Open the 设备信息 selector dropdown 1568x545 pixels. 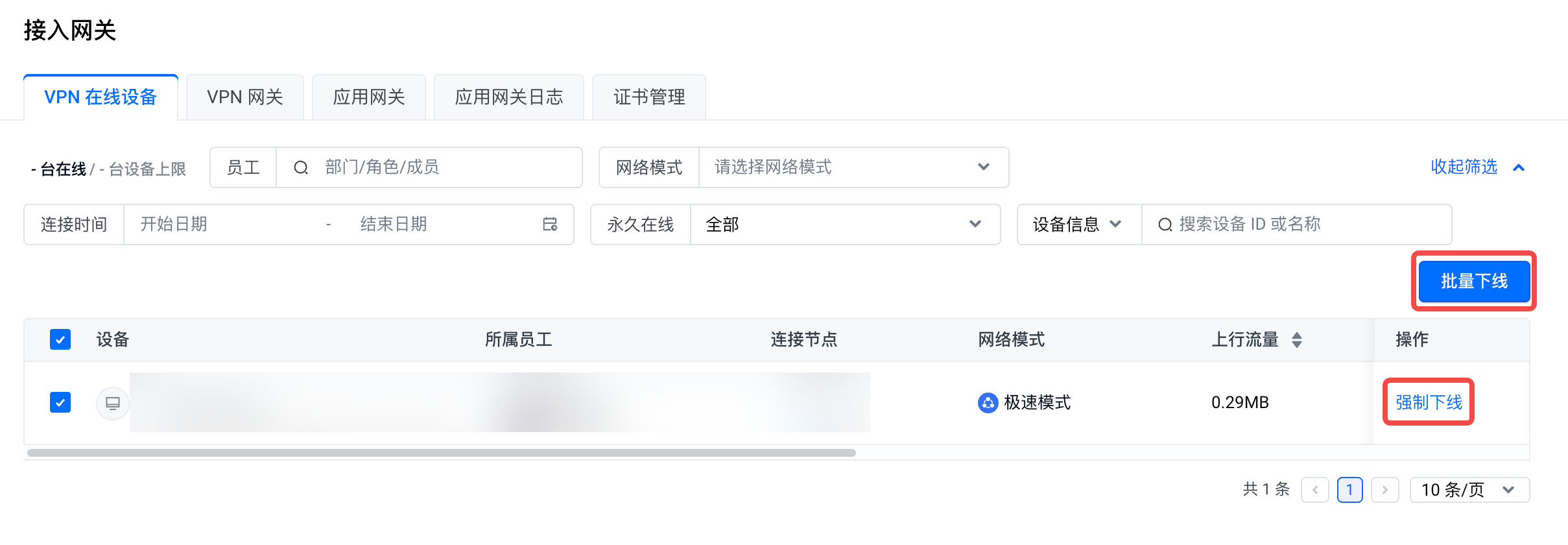(1078, 224)
